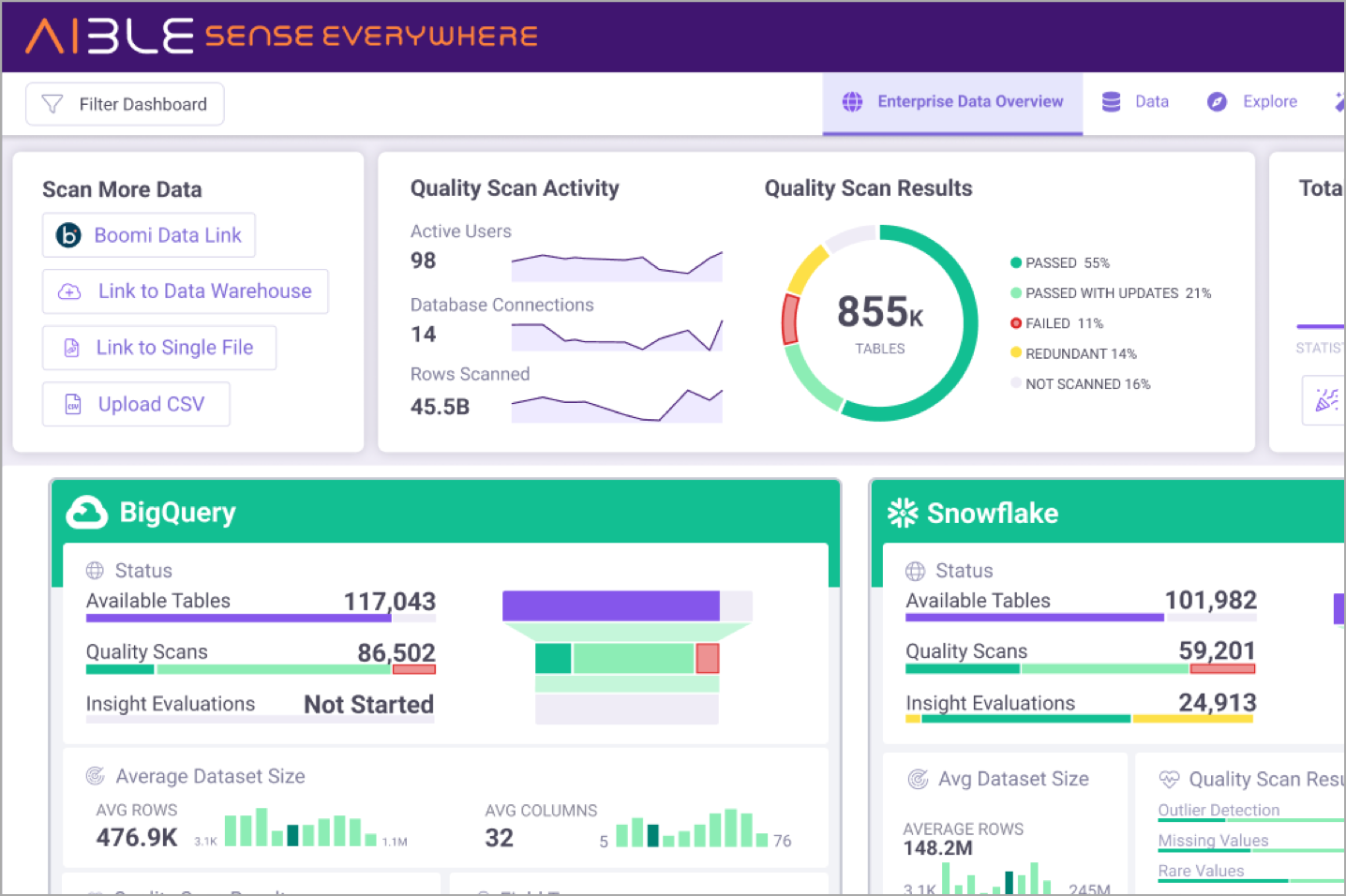Click the Boomi logo icon
1346x896 pixels.
[x=68, y=235]
